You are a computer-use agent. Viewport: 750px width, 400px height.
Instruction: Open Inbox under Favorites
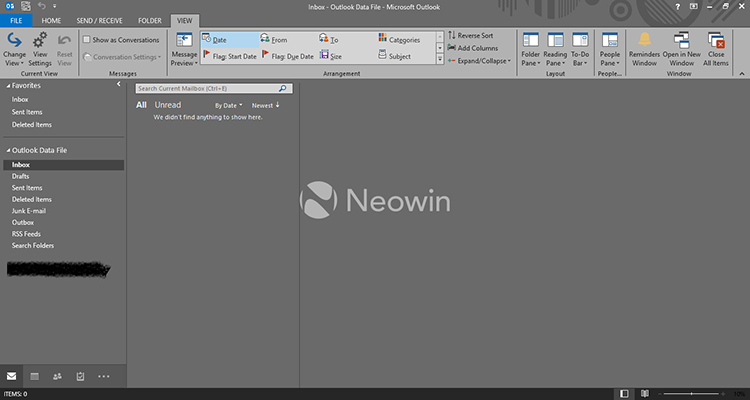[20, 100]
